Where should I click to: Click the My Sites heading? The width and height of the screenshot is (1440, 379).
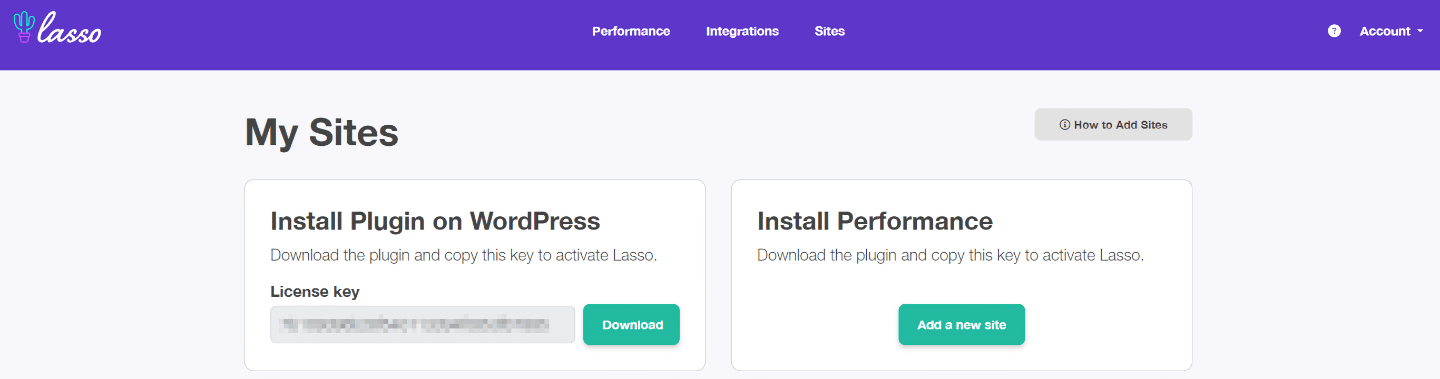322,133
